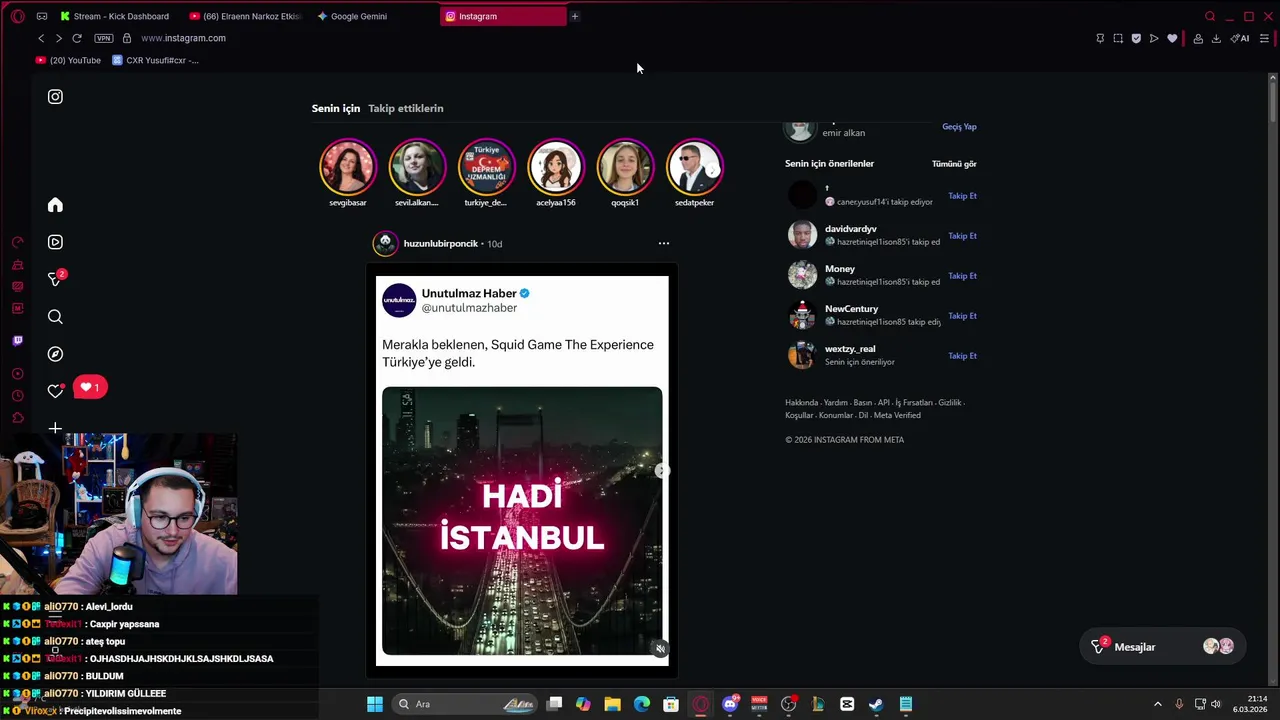Open Reels from the sidebar icon

click(x=55, y=242)
